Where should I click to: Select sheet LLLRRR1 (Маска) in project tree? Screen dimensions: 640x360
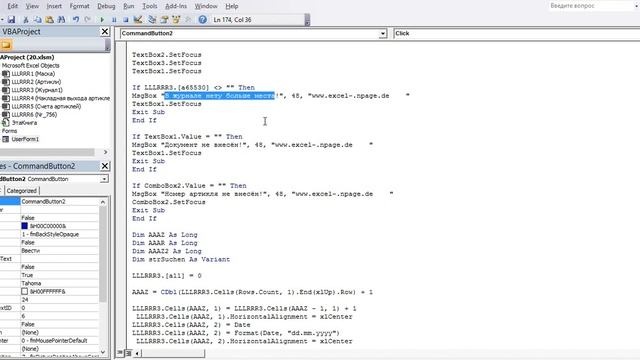coord(33,73)
